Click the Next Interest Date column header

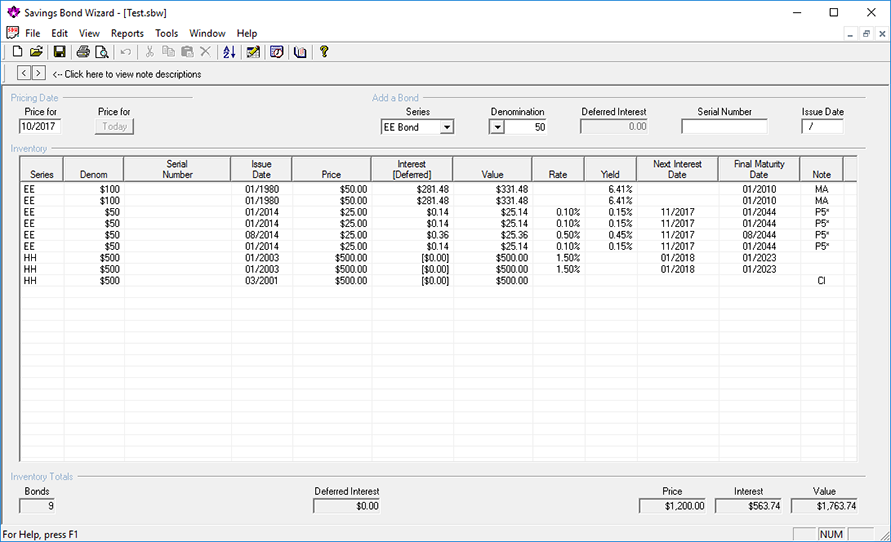click(x=677, y=169)
